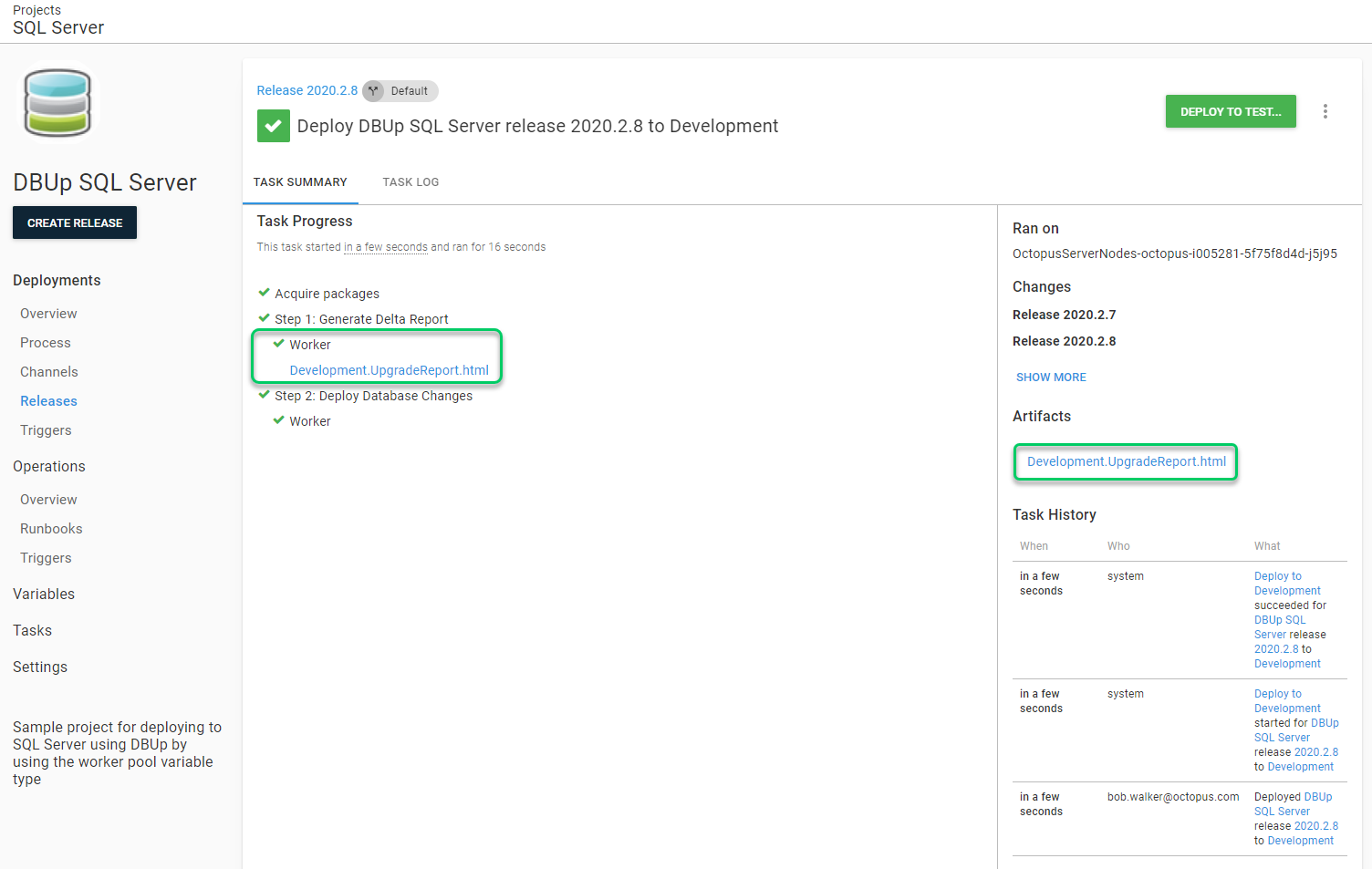Select the Task Summary tab
1372x869 pixels.
click(x=300, y=182)
